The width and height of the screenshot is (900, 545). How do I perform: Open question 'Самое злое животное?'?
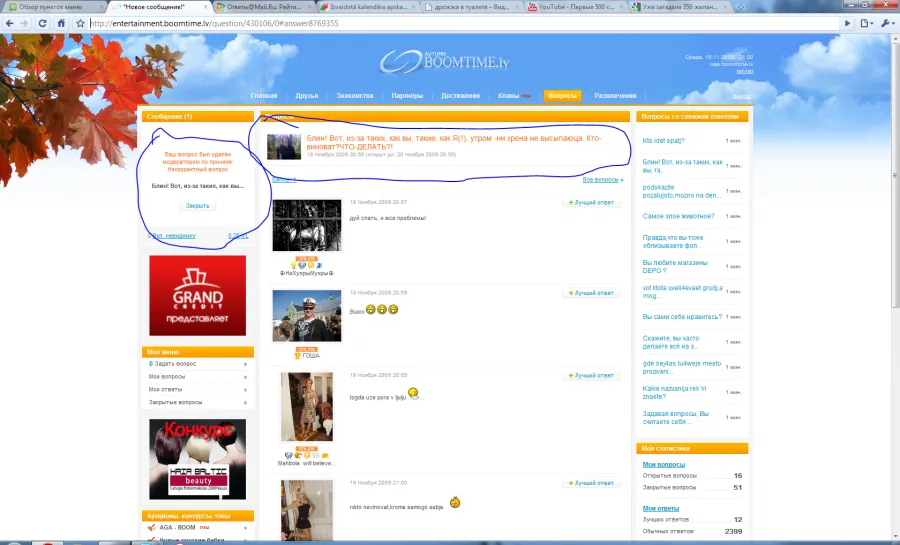pos(678,216)
